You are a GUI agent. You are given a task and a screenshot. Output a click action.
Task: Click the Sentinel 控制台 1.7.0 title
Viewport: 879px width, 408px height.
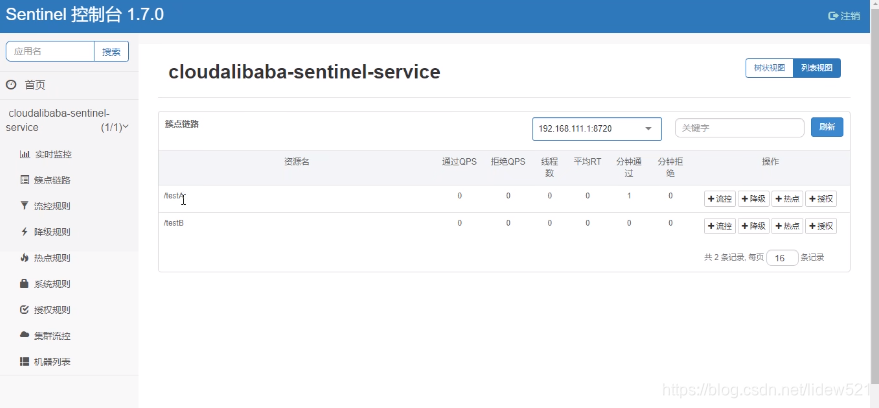tap(85, 15)
